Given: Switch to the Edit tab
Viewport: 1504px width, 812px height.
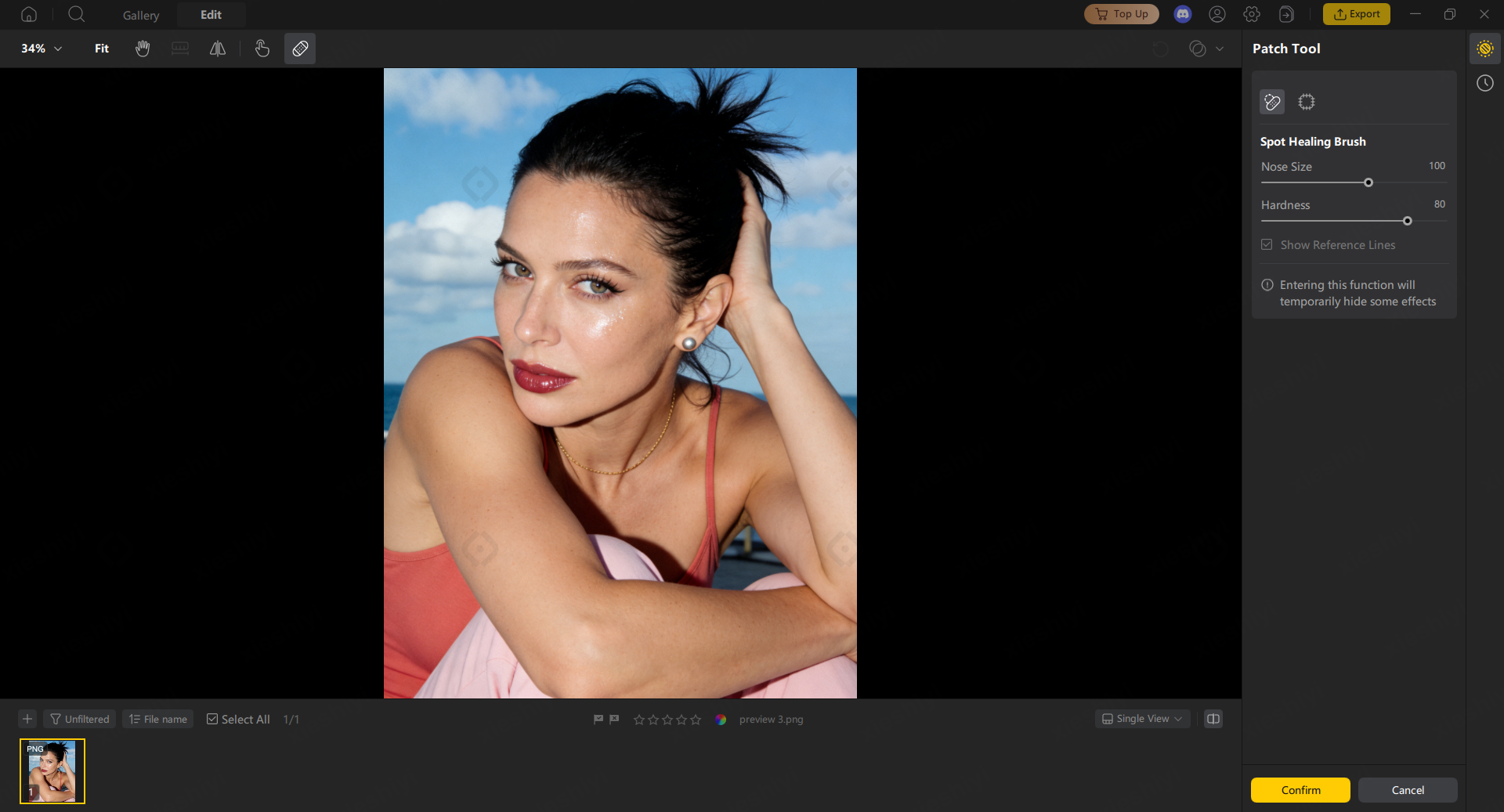Looking at the screenshot, I should (x=211, y=15).
